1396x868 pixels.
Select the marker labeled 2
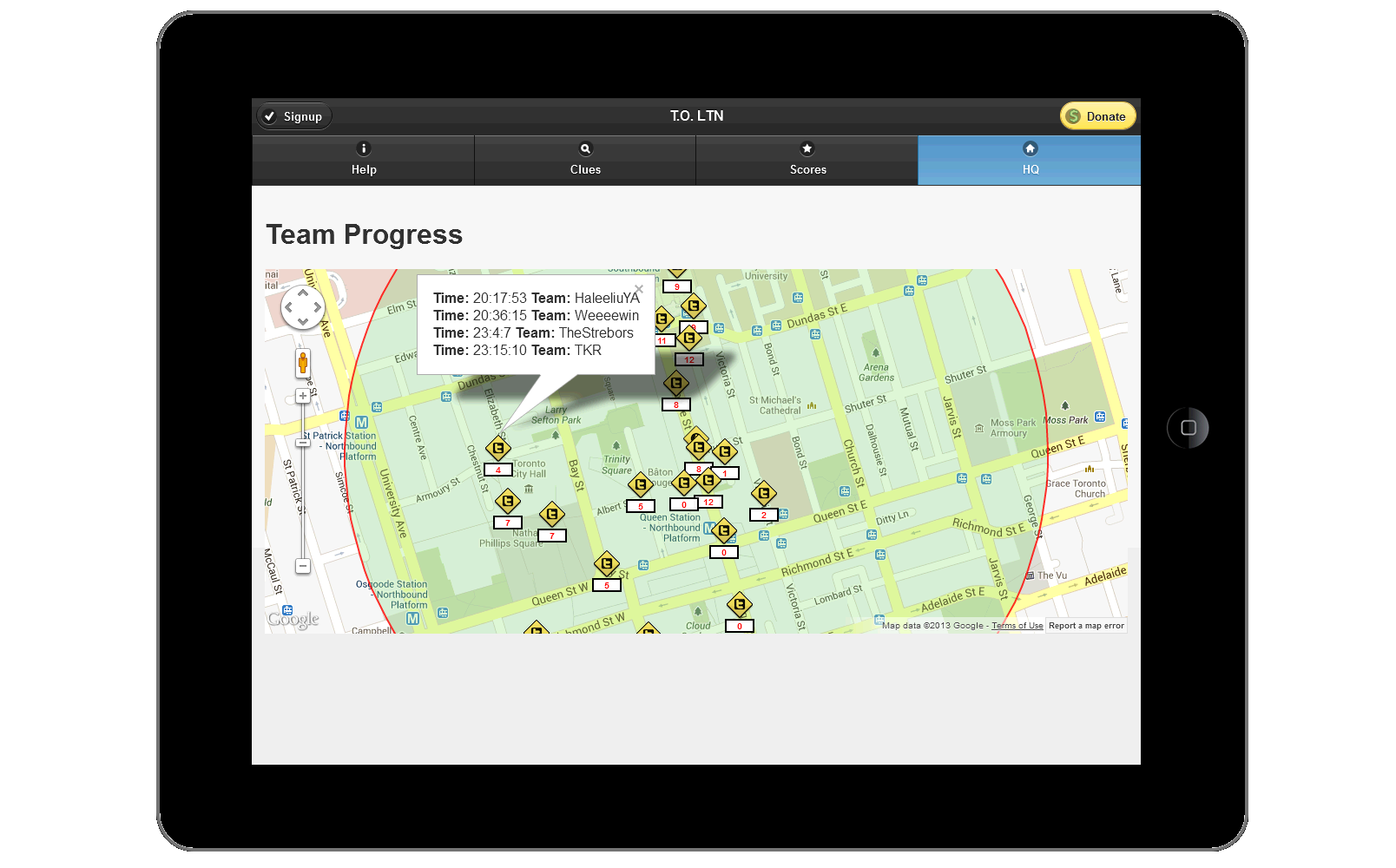coord(764,494)
